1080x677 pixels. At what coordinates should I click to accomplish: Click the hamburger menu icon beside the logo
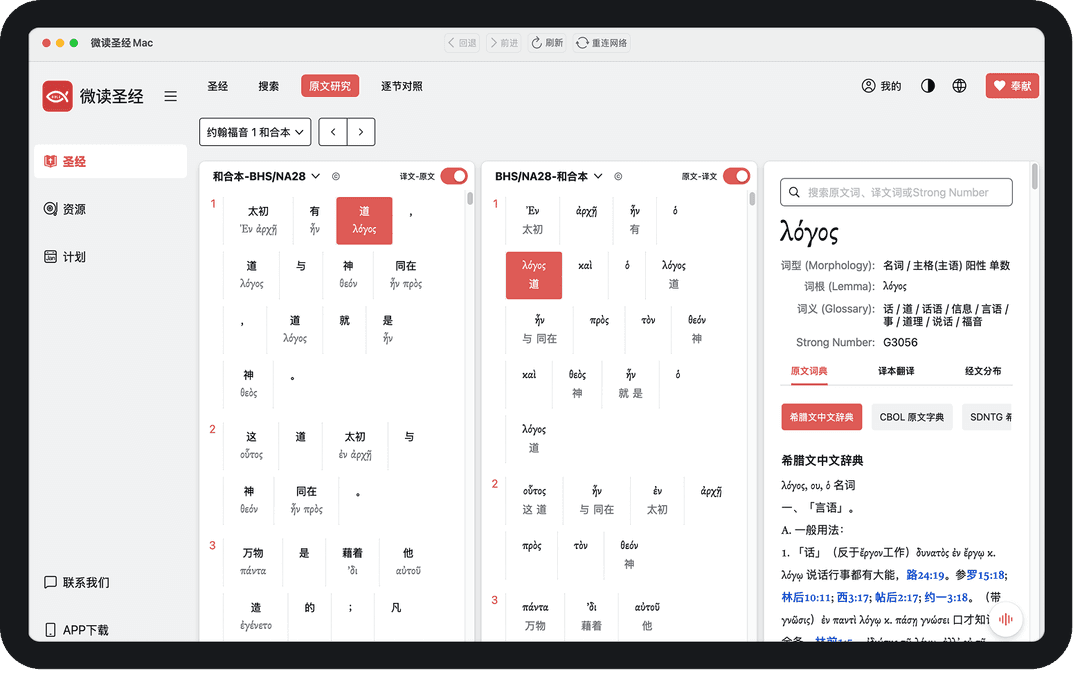171,96
